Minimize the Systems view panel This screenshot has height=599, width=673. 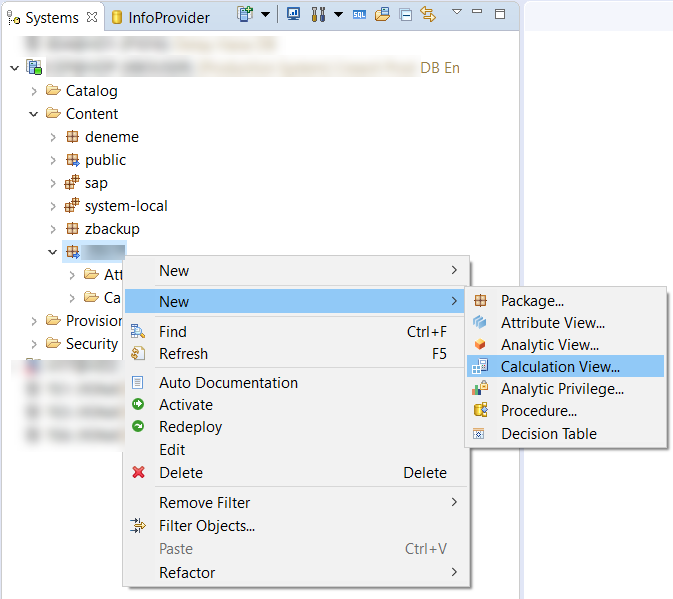(477, 12)
